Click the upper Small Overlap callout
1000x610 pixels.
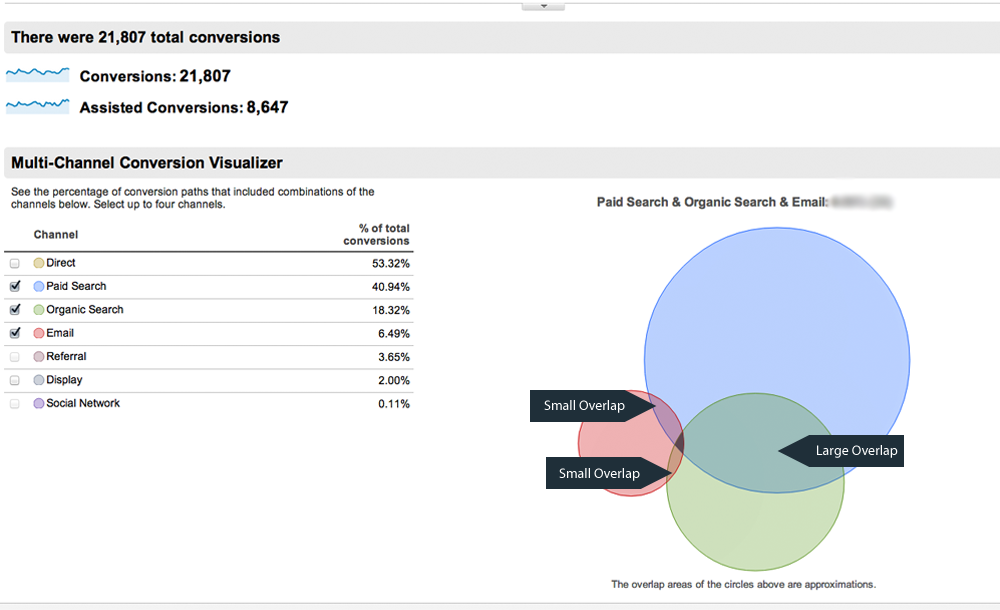[x=584, y=406]
